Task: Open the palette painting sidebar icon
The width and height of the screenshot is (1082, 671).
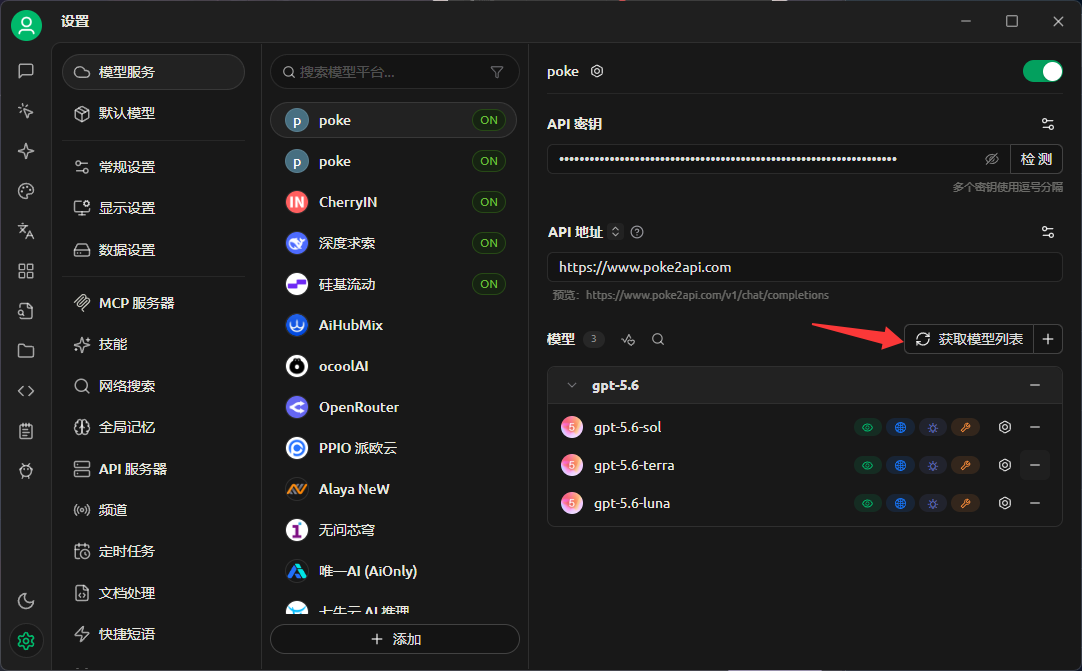Action: click(26, 191)
